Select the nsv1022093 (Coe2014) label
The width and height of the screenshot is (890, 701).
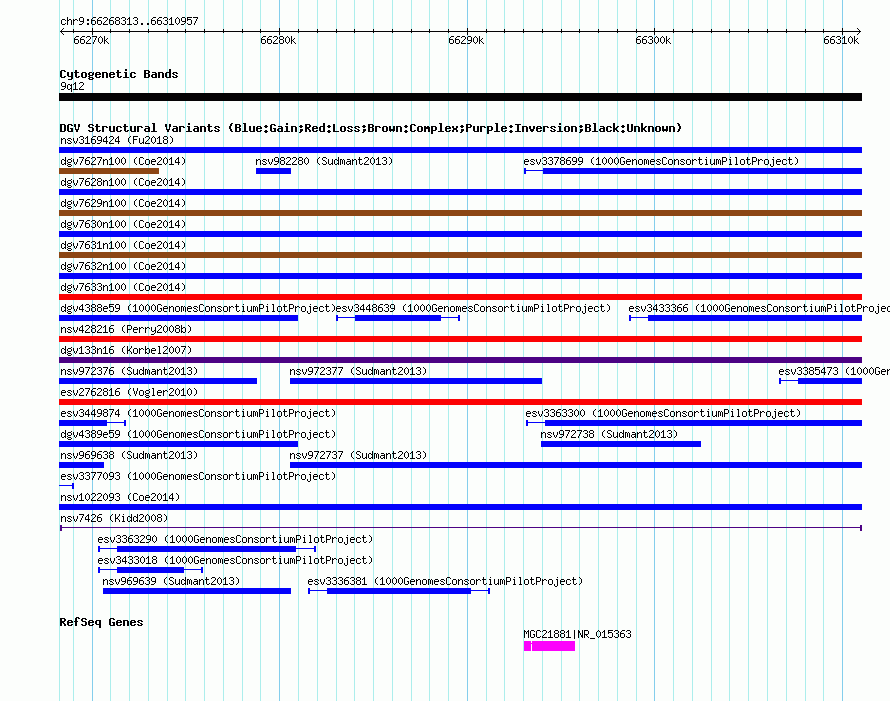click(120, 497)
